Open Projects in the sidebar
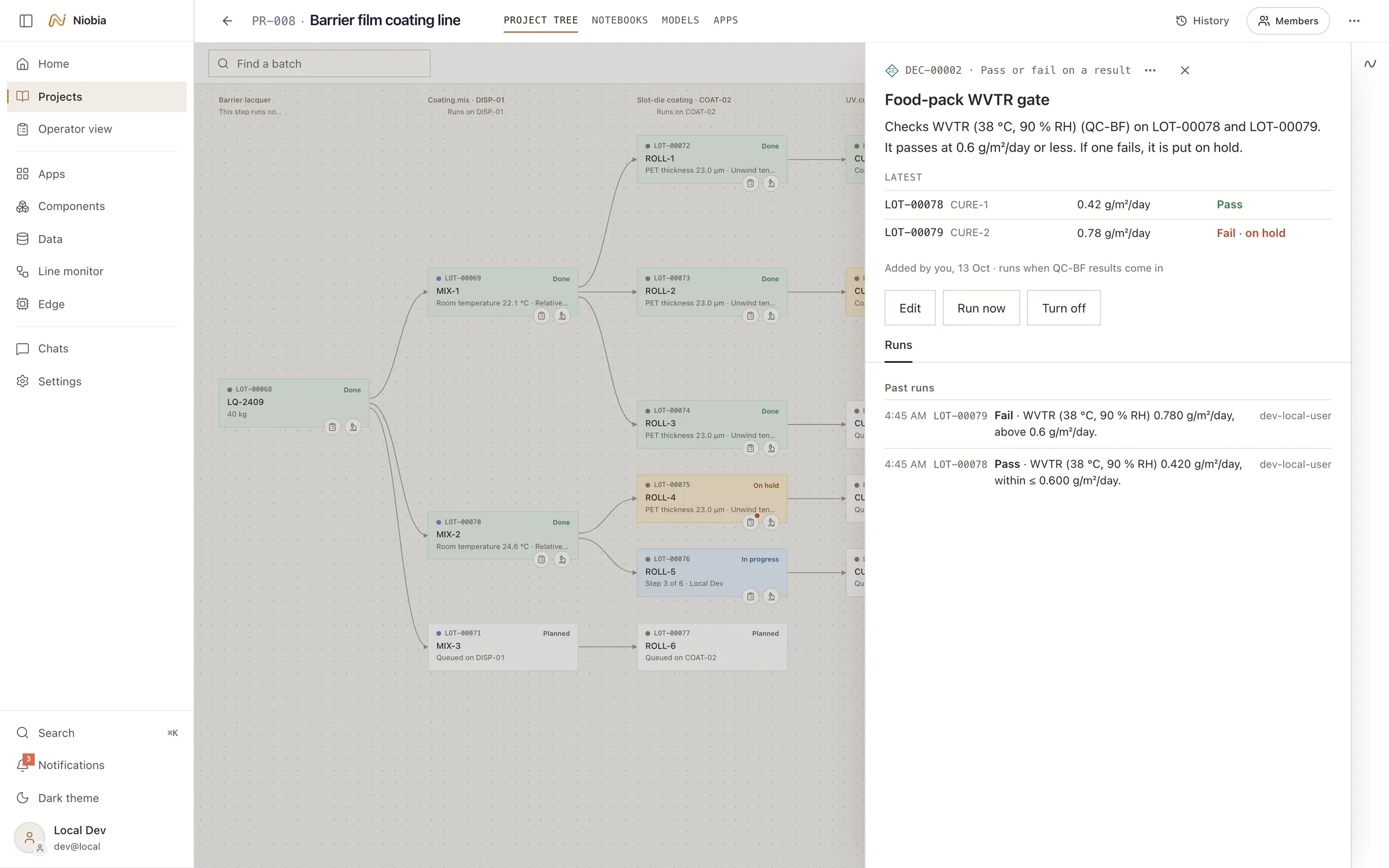Viewport: 1389px width, 868px height. pyautogui.click(x=97, y=97)
